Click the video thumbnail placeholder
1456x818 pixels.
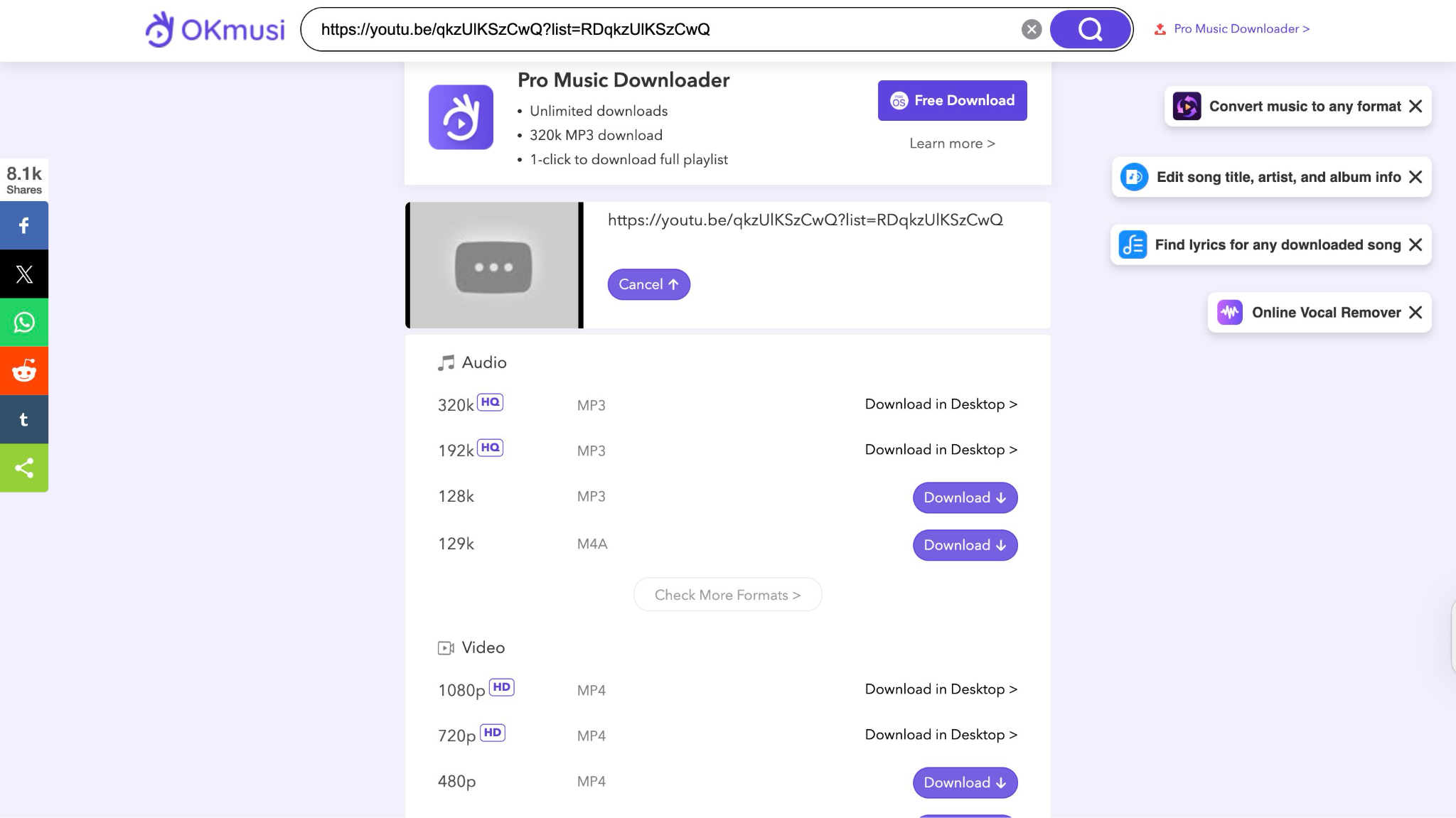[x=494, y=265]
